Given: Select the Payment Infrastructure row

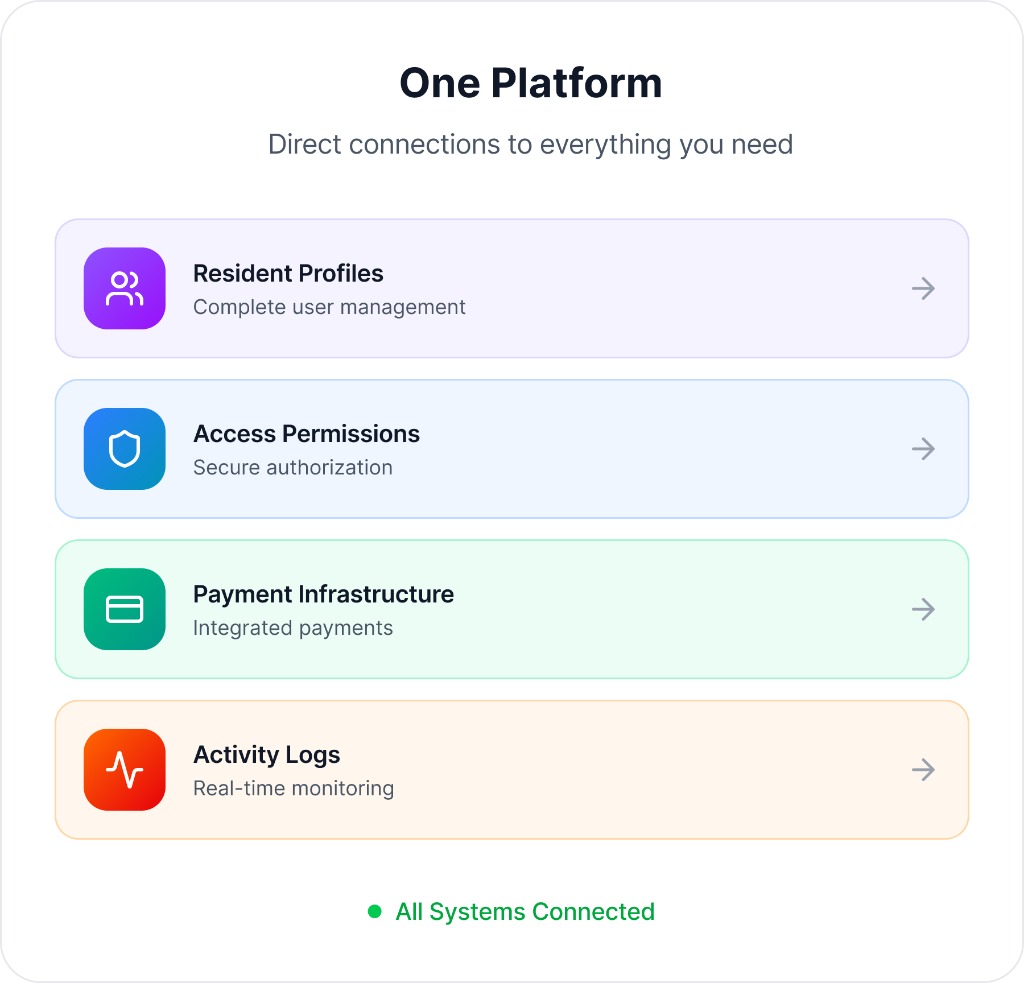Looking at the screenshot, I should pyautogui.click(x=512, y=609).
